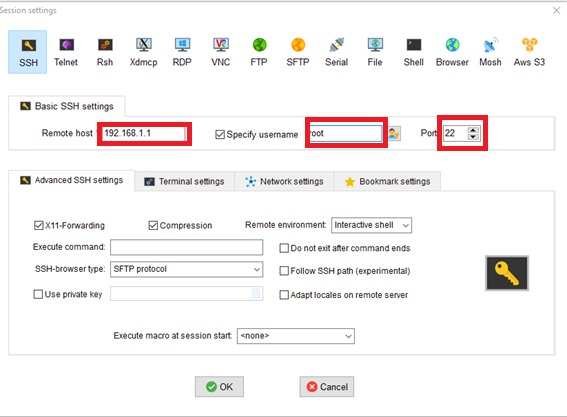This screenshot has width=567, height=417.
Task: Select the Telnet session type icon
Action: pos(66,52)
